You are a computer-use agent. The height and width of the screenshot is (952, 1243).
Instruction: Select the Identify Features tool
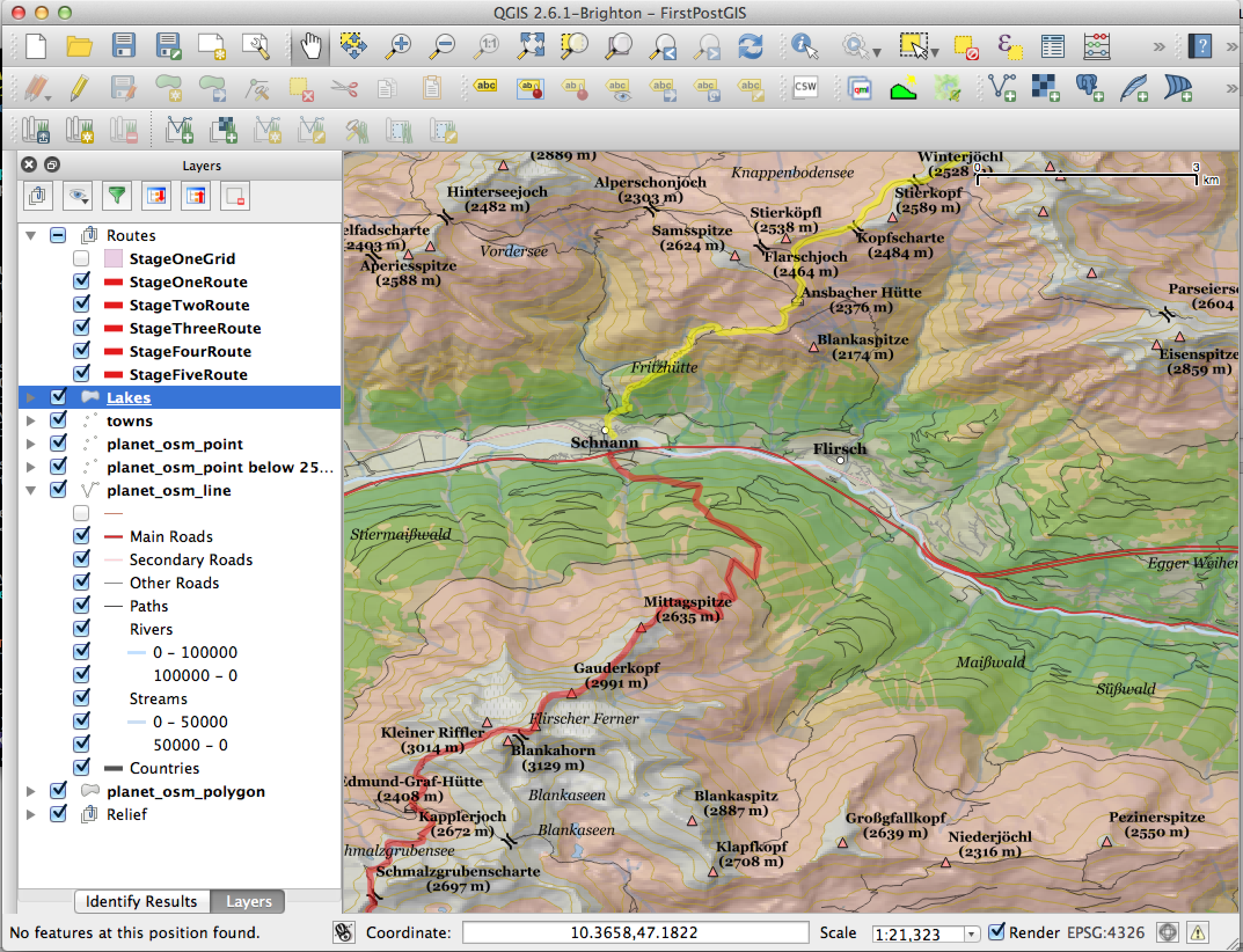point(805,46)
